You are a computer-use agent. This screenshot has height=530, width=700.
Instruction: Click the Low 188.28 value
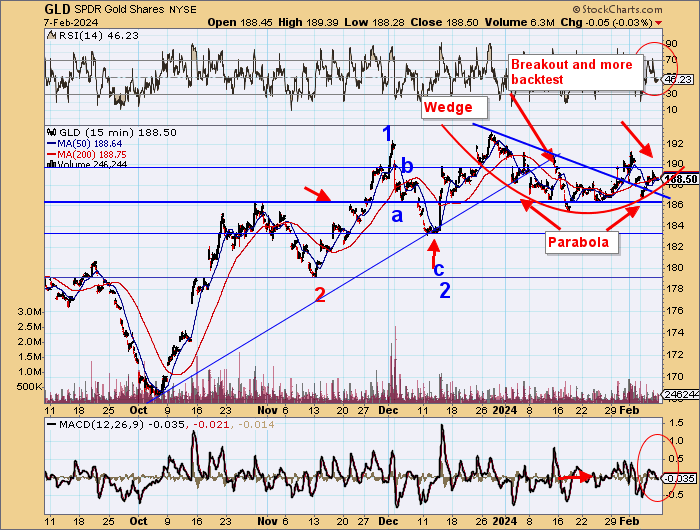377,22
